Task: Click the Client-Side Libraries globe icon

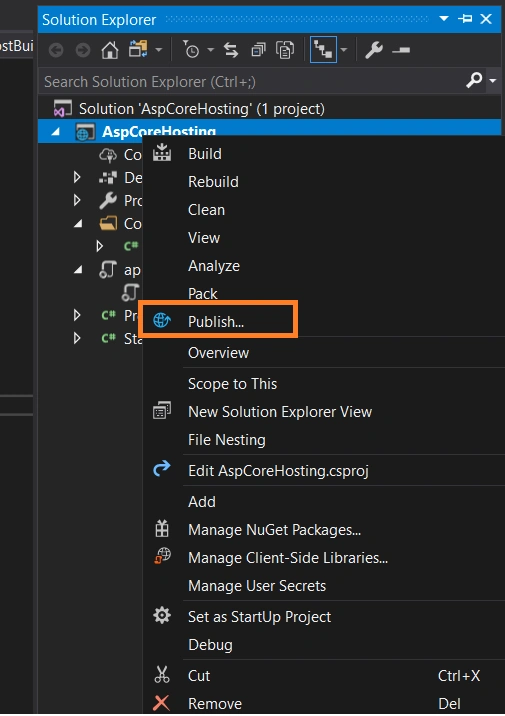Action: tap(162, 556)
